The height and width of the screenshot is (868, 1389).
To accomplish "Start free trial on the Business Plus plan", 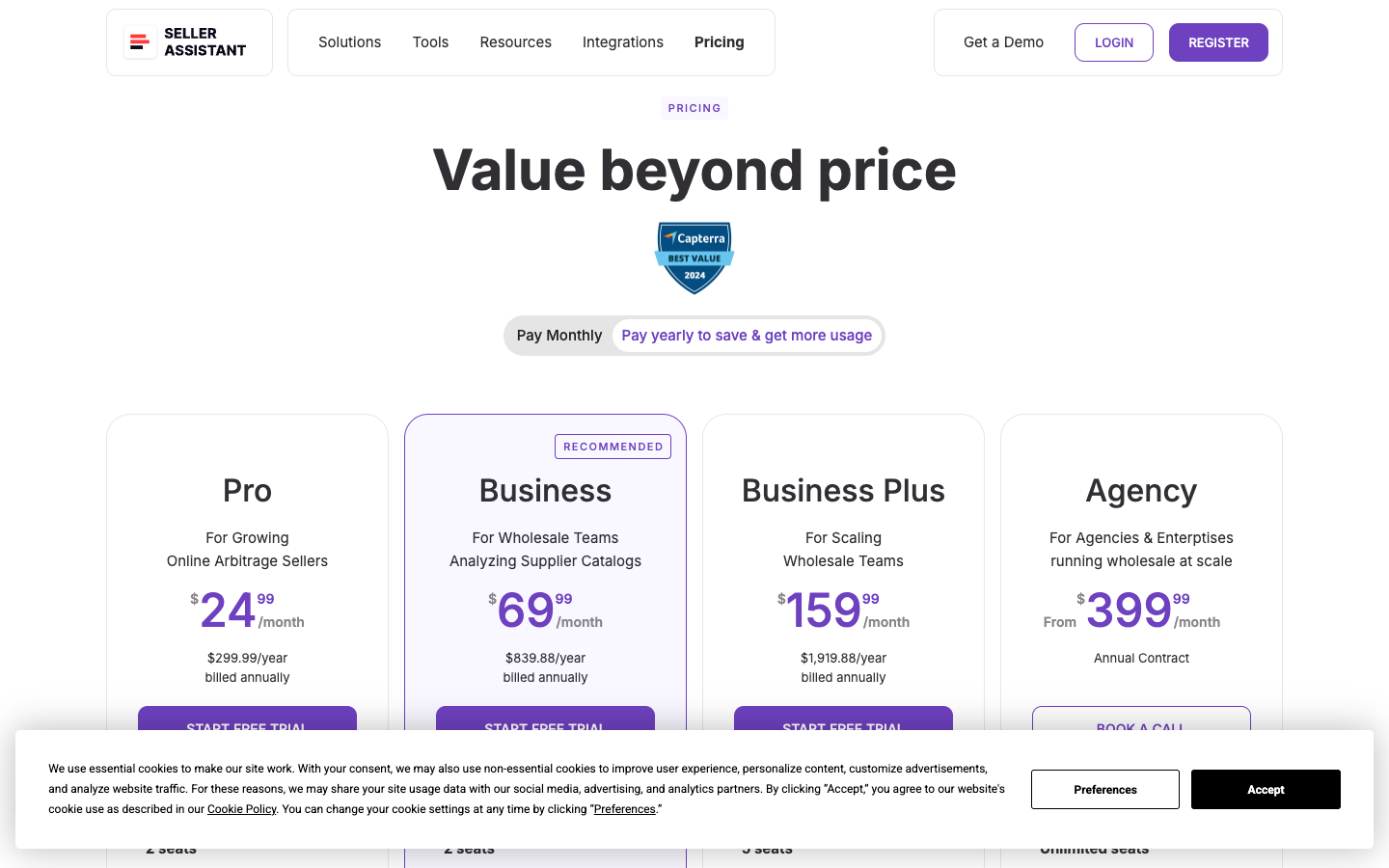I will (x=843, y=723).
